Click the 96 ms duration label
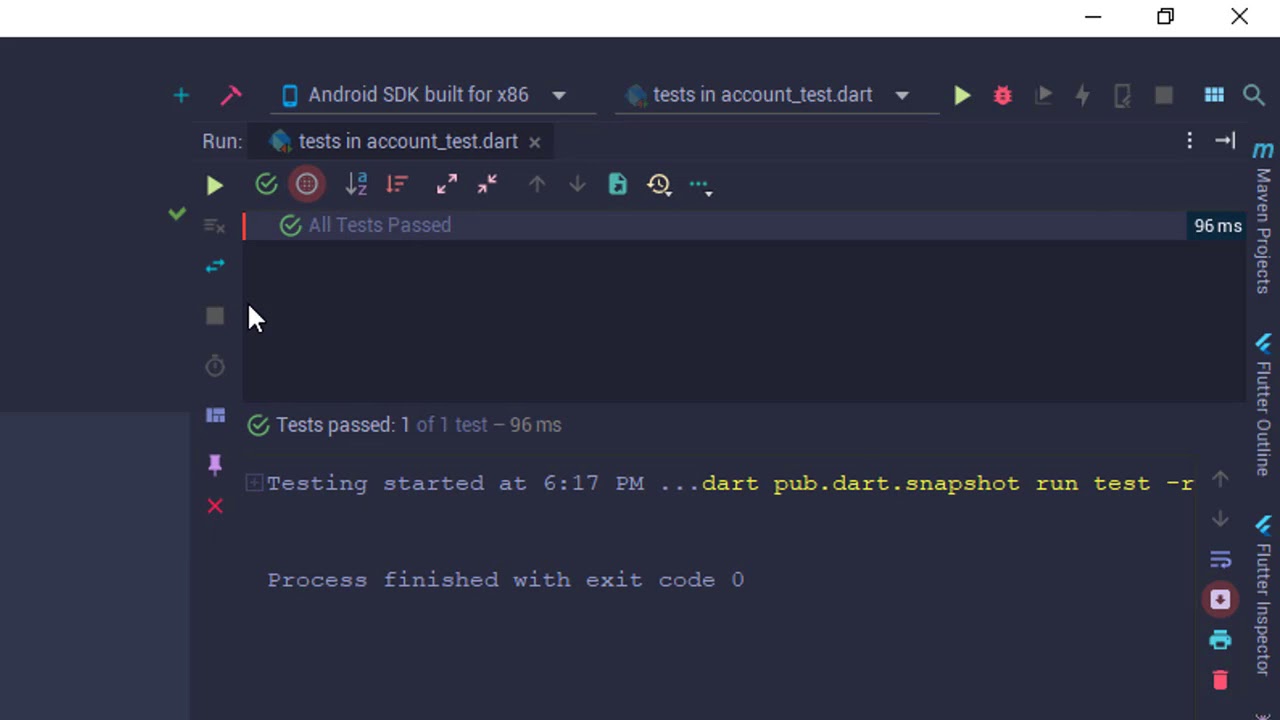 pos(1217,226)
